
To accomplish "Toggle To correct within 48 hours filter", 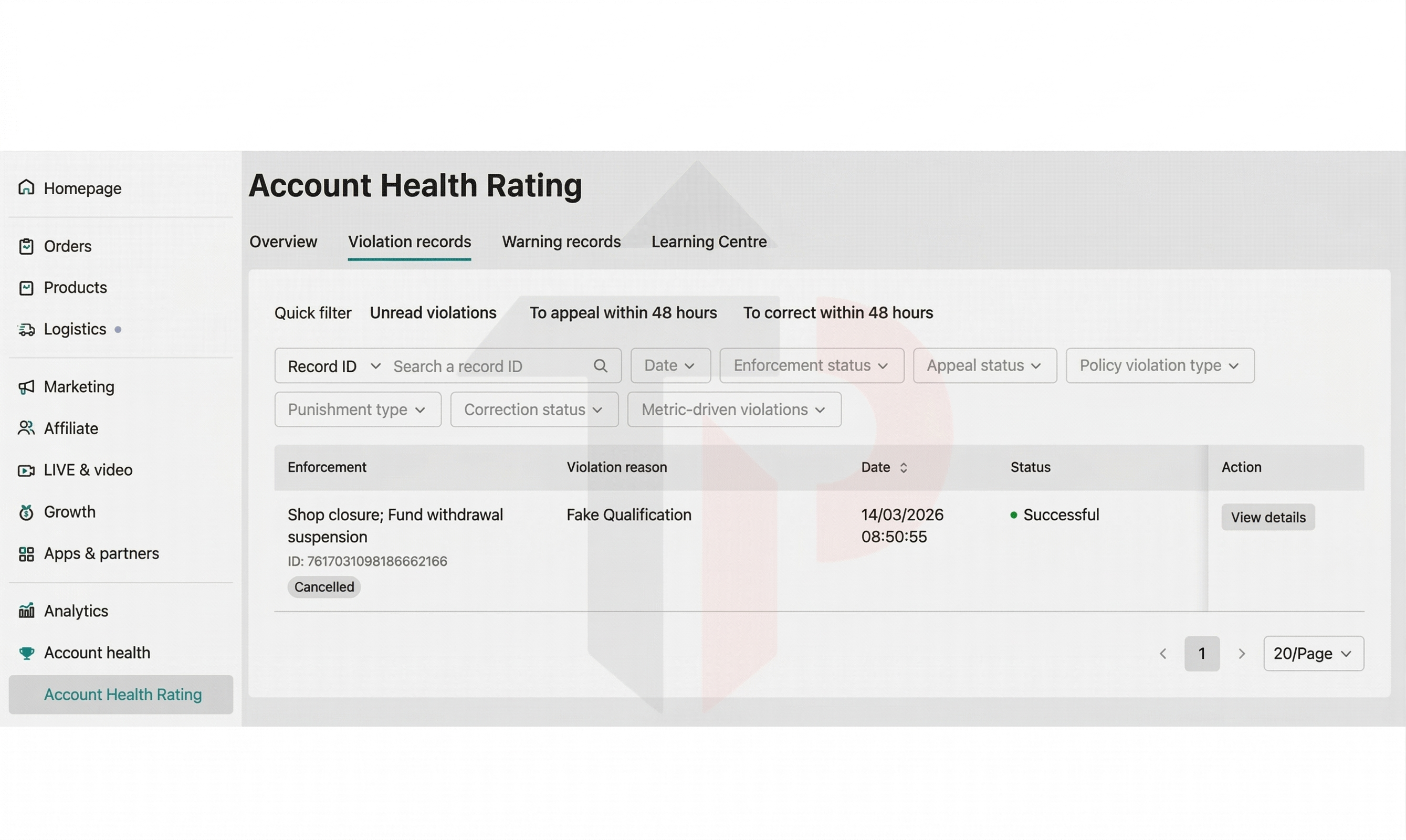I will pyautogui.click(x=838, y=312).
